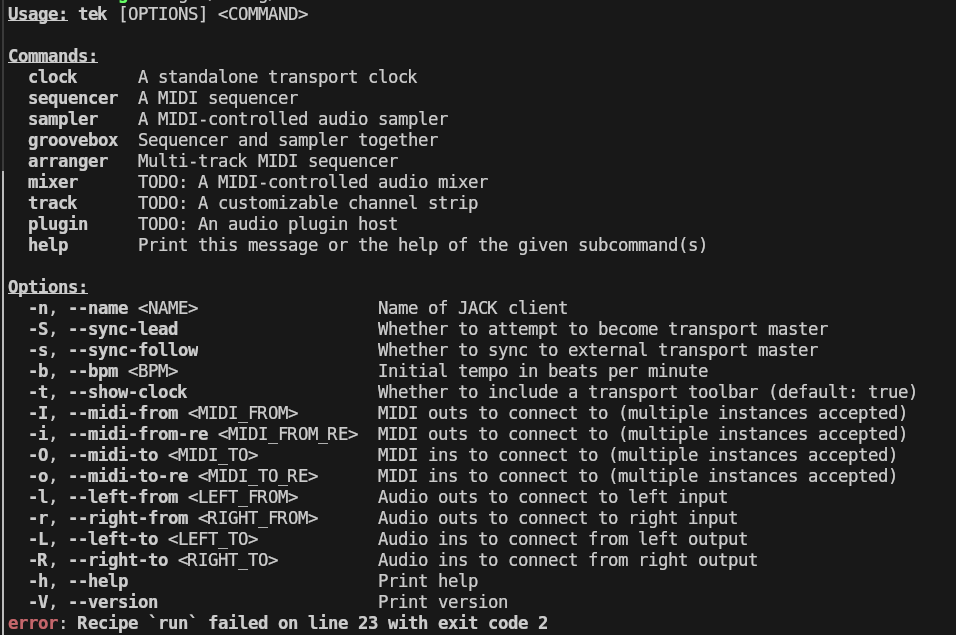Click the 'plugin' command name

pyautogui.click(x=58, y=224)
